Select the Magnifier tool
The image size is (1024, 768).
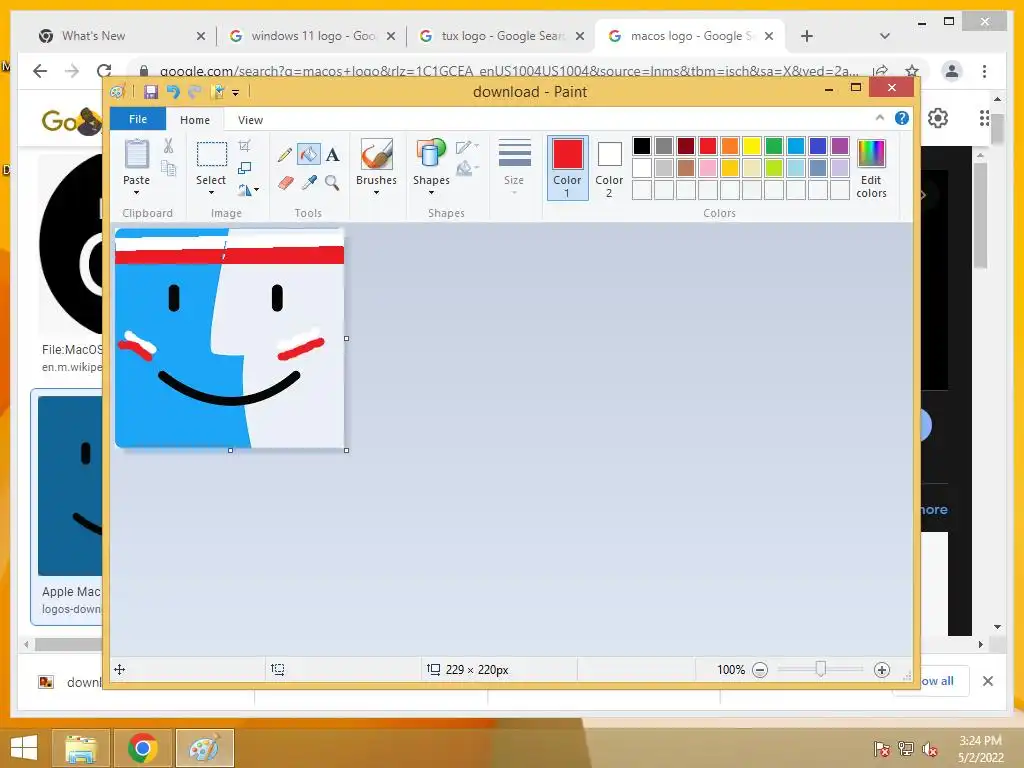point(332,182)
